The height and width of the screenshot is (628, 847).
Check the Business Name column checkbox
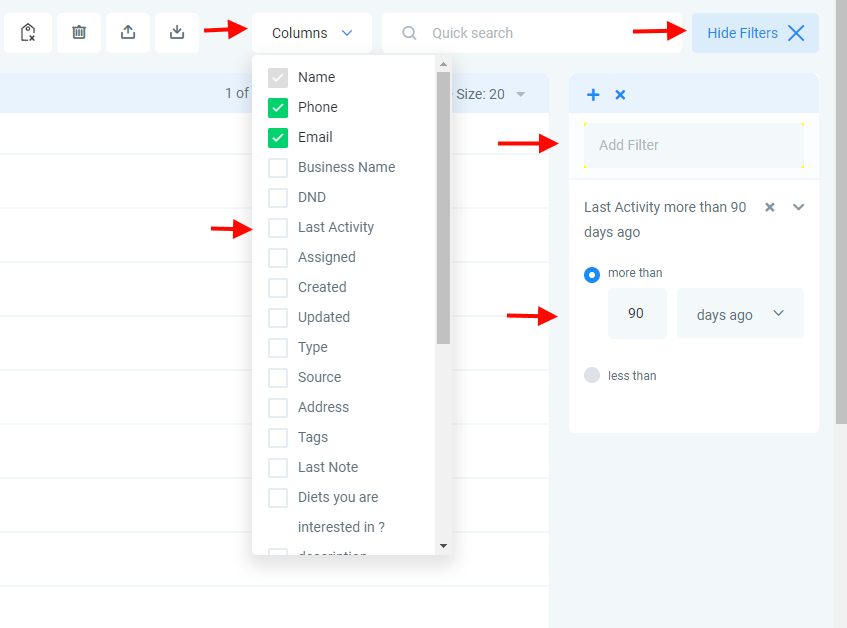click(x=278, y=167)
